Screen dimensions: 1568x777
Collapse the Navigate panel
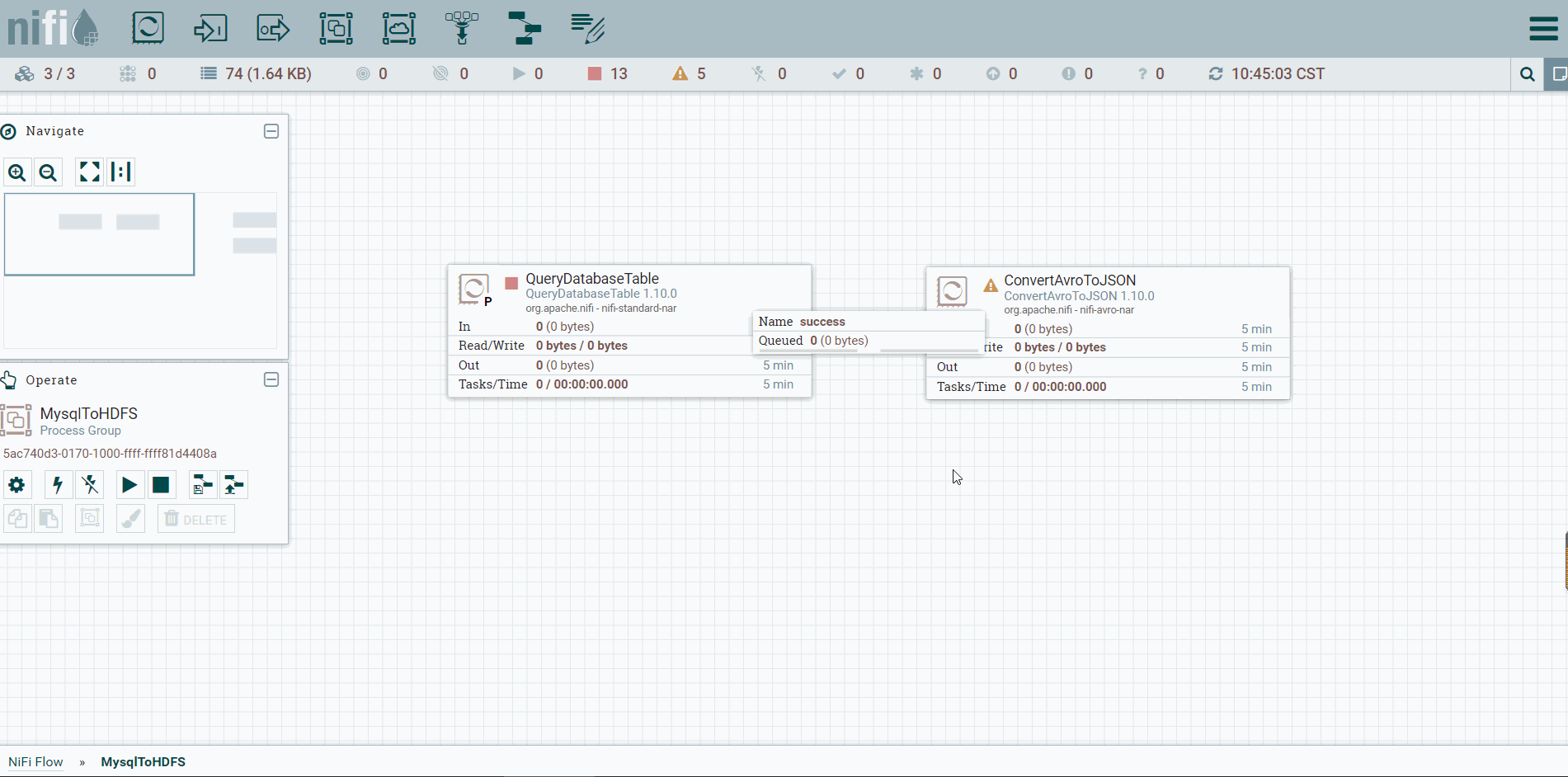pyautogui.click(x=271, y=131)
